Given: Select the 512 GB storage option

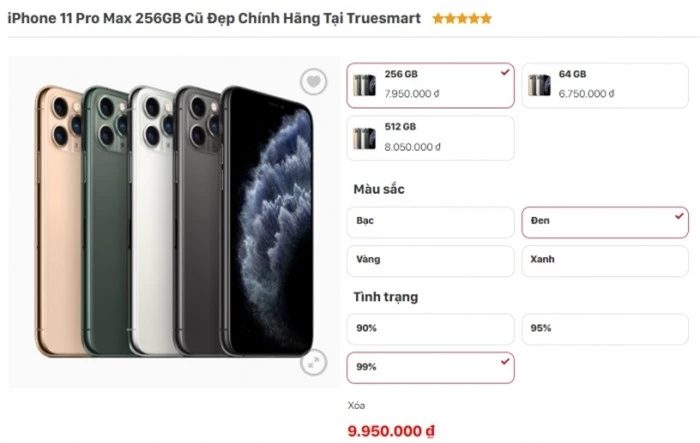Looking at the screenshot, I should click(430, 138).
